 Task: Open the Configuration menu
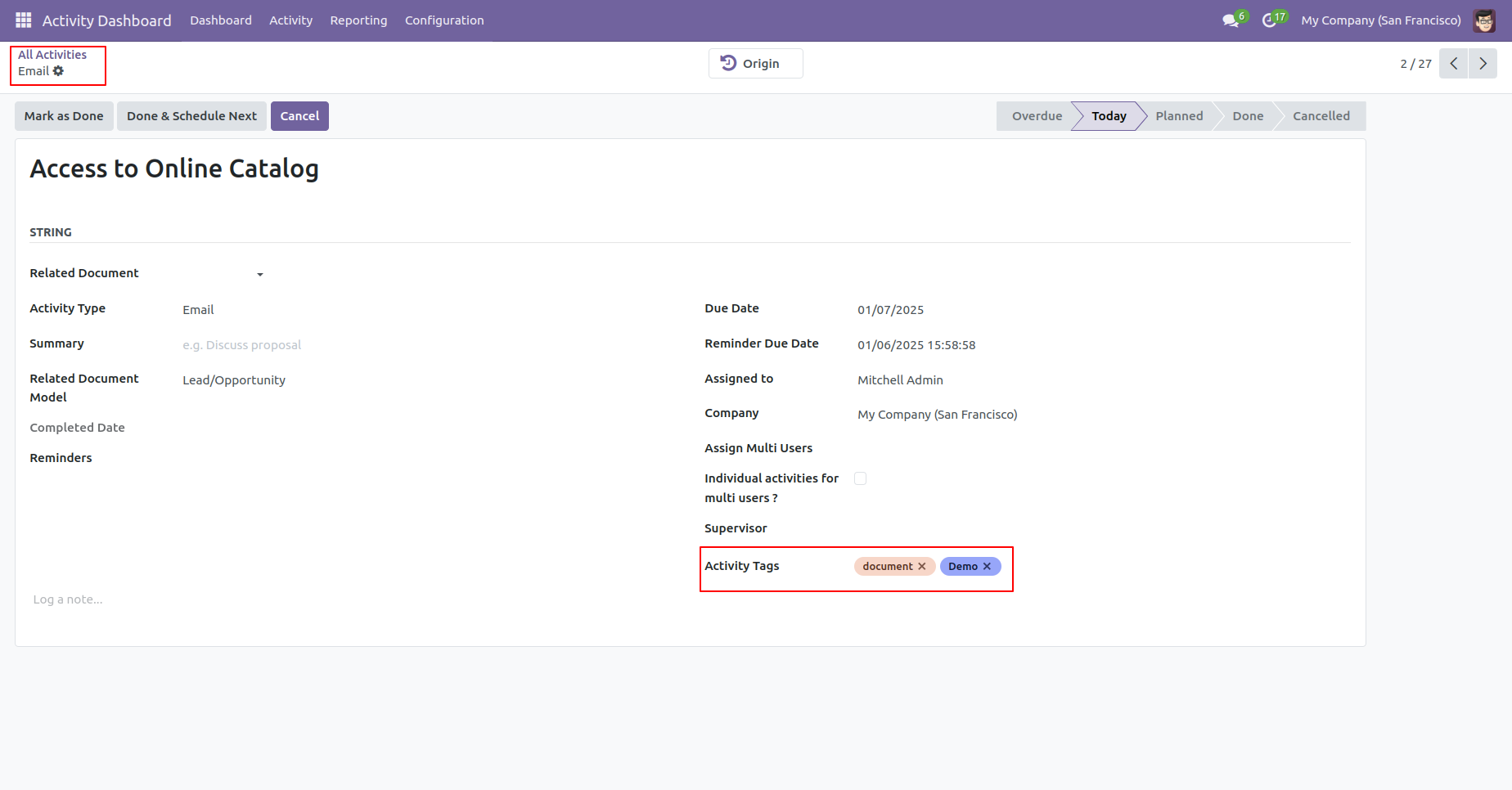[444, 20]
